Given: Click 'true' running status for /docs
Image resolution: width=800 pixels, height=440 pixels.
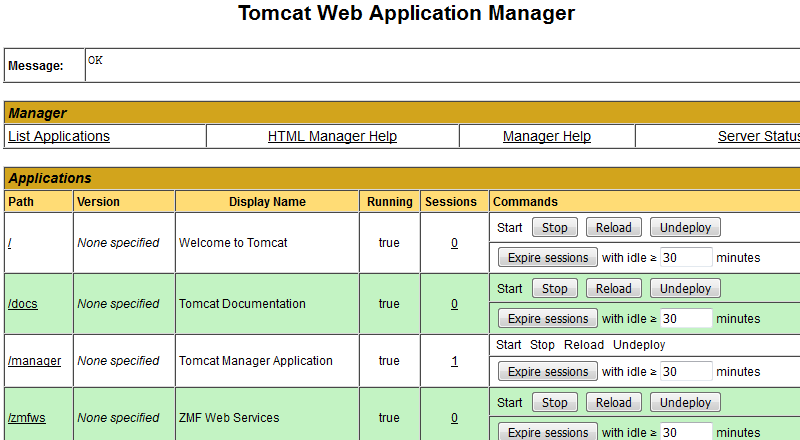Looking at the screenshot, I should pyautogui.click(x=389, y=304).
